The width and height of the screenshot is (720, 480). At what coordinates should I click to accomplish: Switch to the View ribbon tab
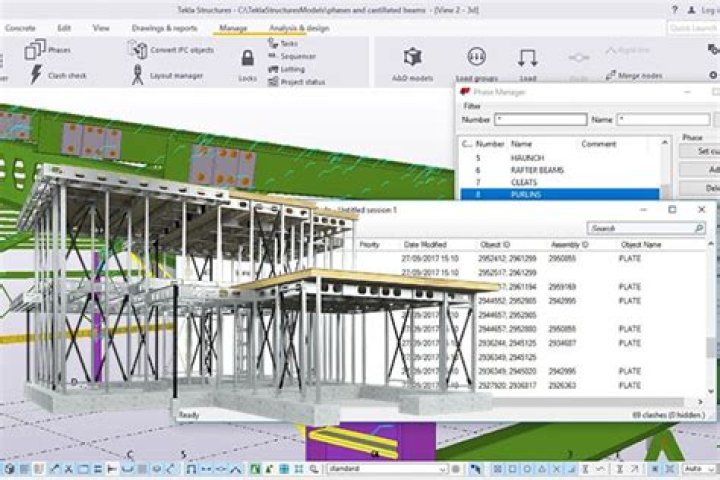pos(101,28)
